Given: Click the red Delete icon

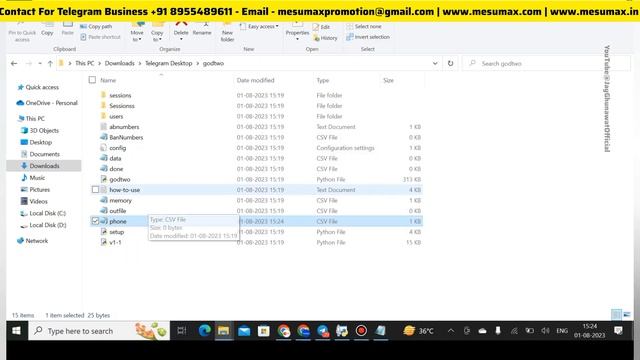Looking at the screenshot, I should (x=181, y=25).
